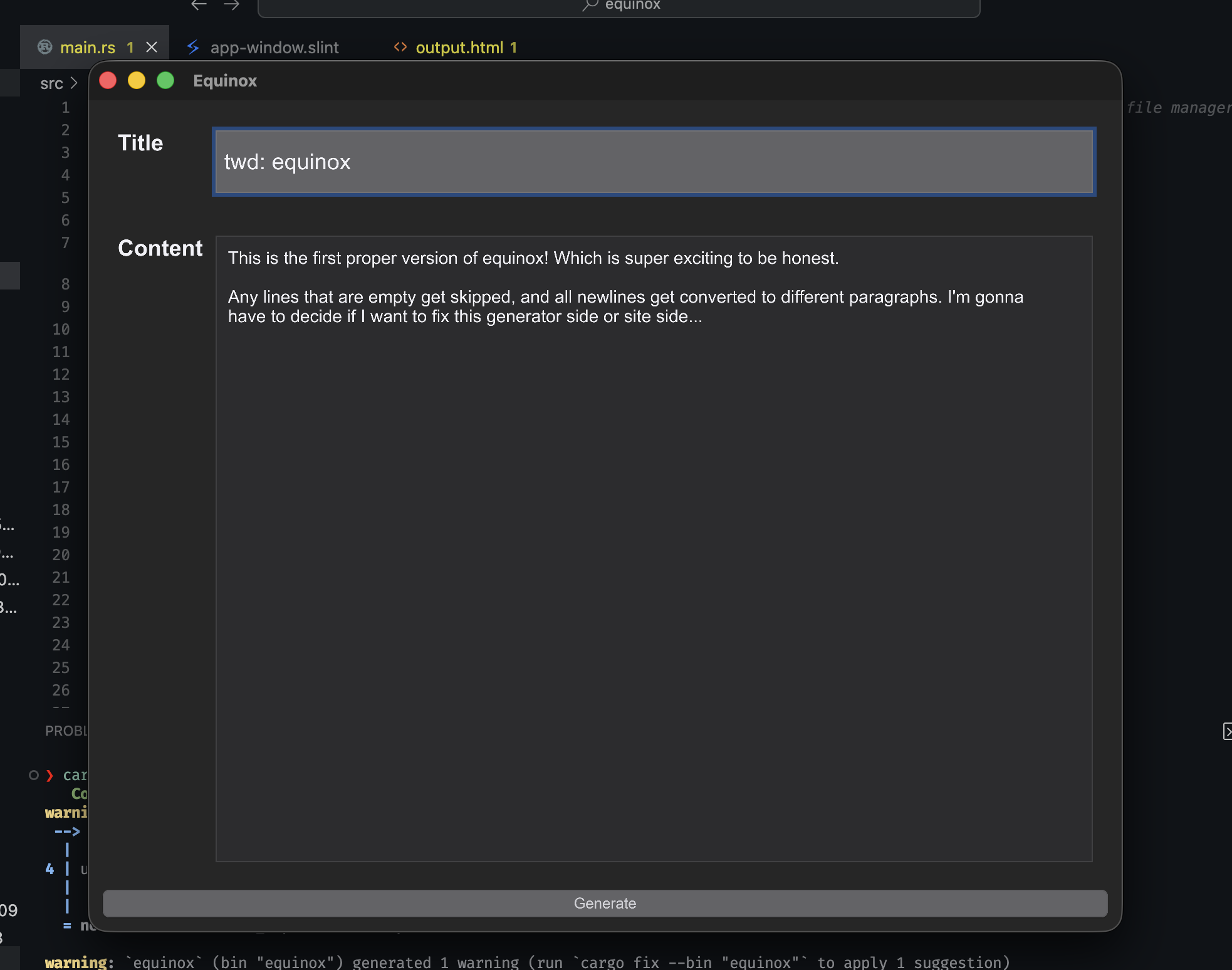
Task: Click the src breadcrumb folder
Action: pyautogui.click(x=51, y=83)
